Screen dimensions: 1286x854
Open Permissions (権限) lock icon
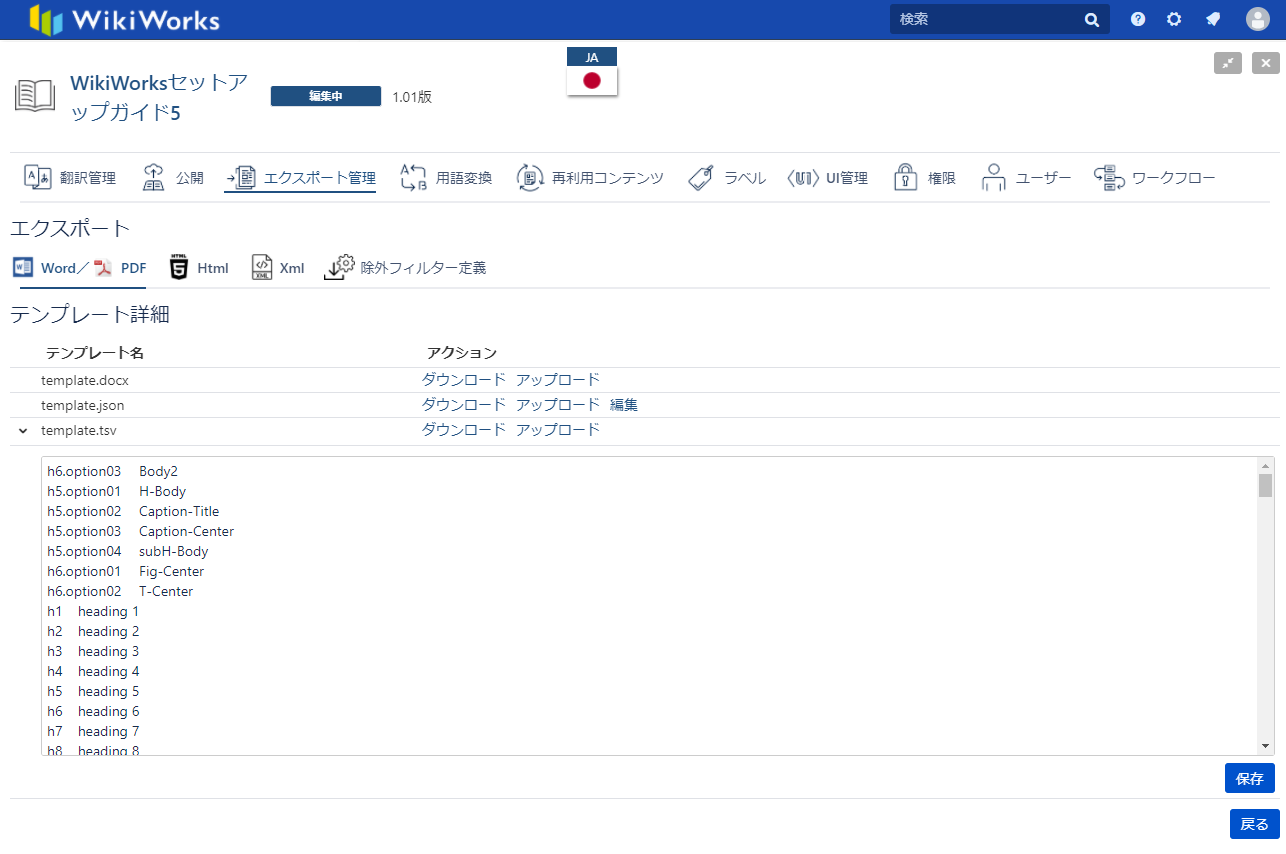905,178
